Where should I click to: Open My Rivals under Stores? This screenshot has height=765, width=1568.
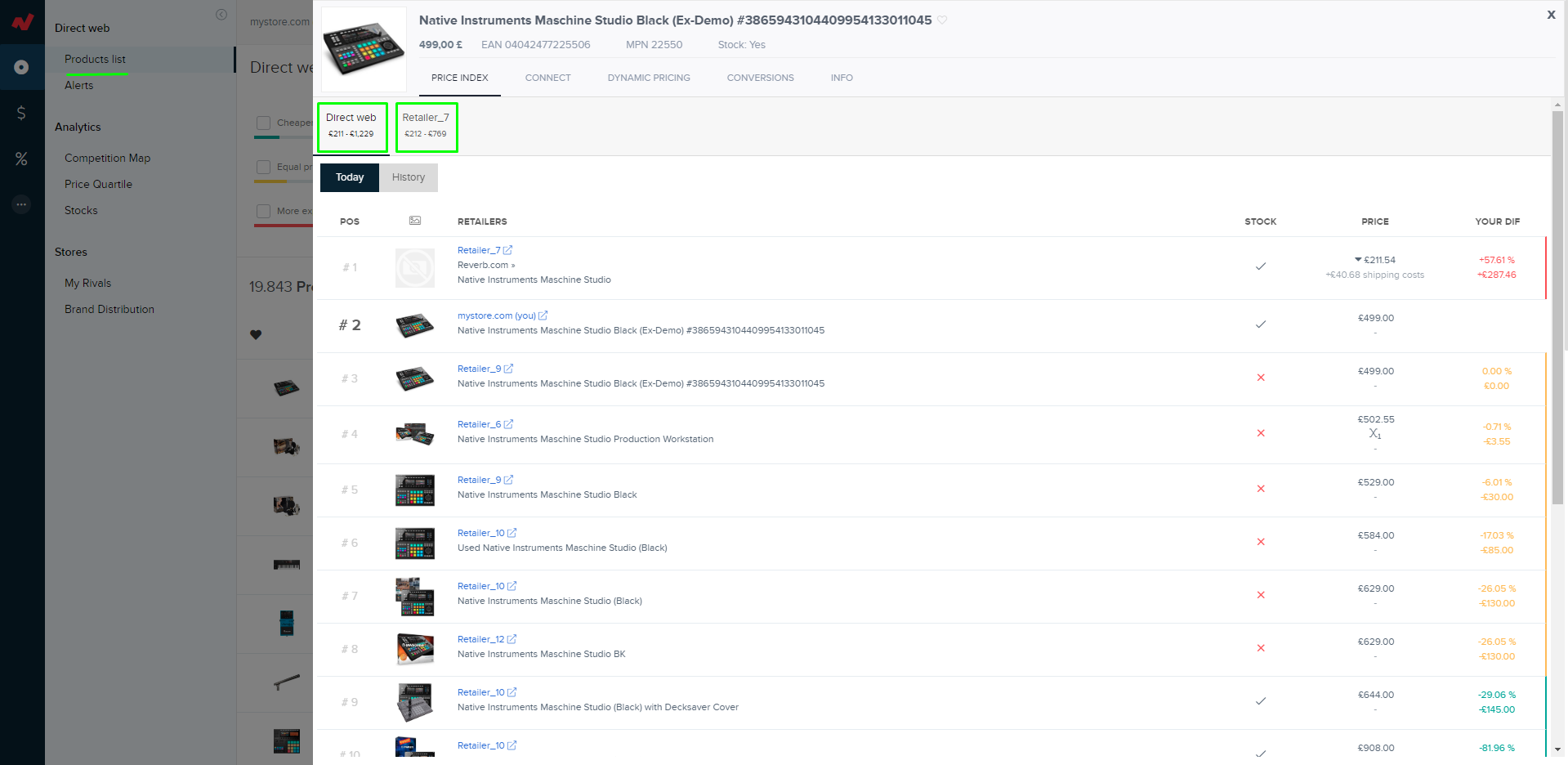tap(87, 283)
